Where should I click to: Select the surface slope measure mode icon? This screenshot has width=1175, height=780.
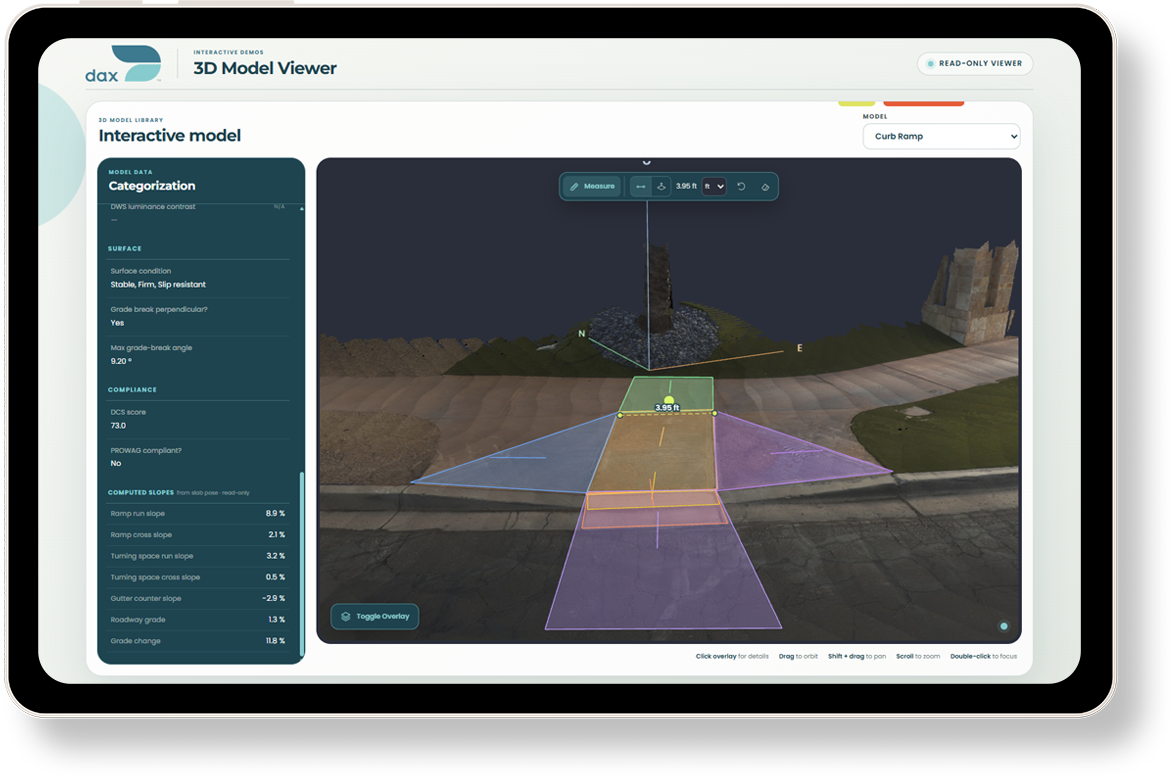[x=661, y=187]
